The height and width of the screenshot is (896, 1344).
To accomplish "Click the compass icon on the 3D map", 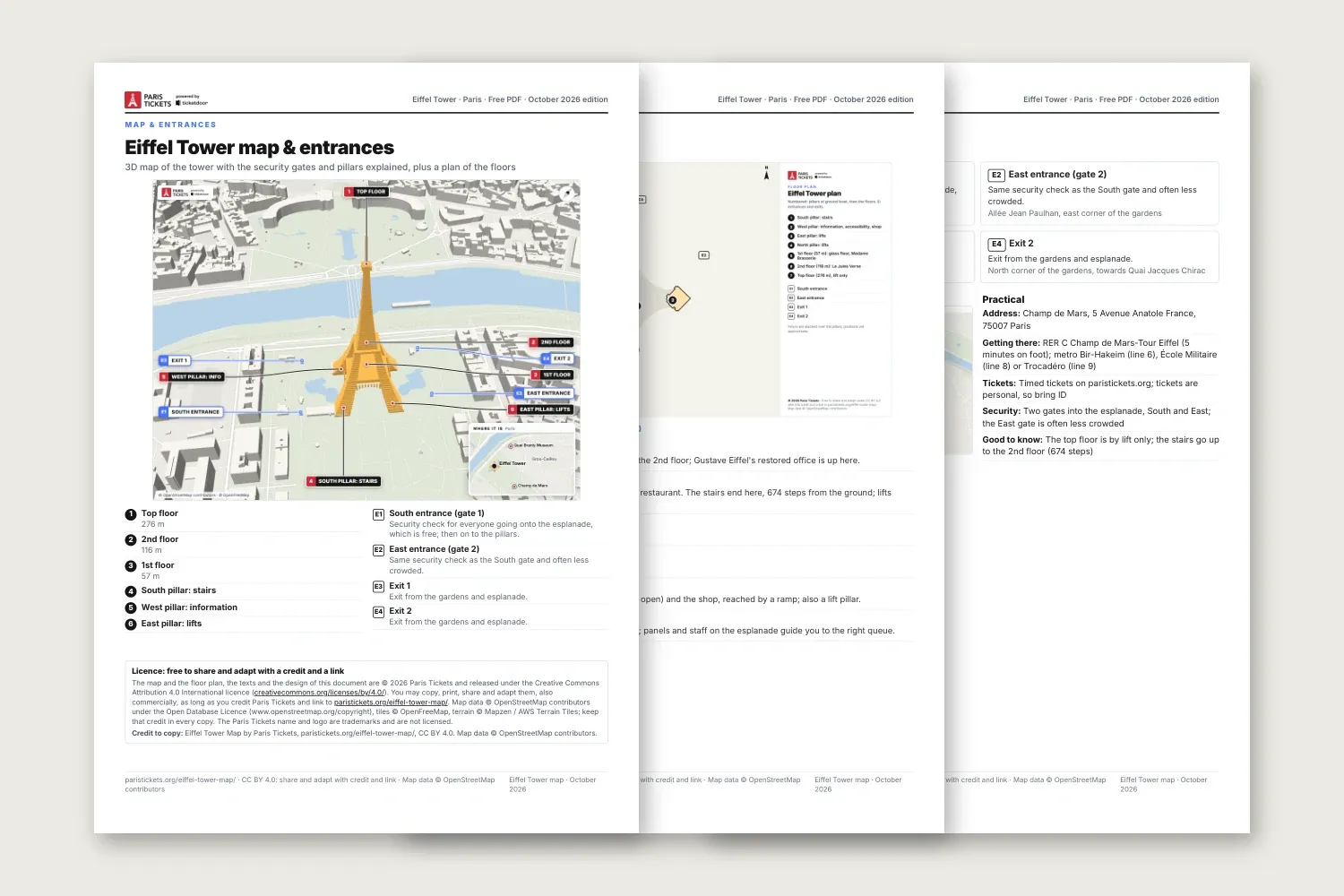I will pyautogui.click(x=566, y=194).
